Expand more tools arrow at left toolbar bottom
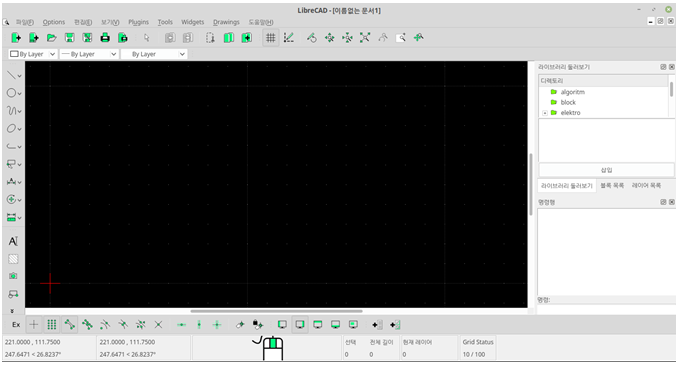Screen dimensions: 679x365 coord(12,311)
